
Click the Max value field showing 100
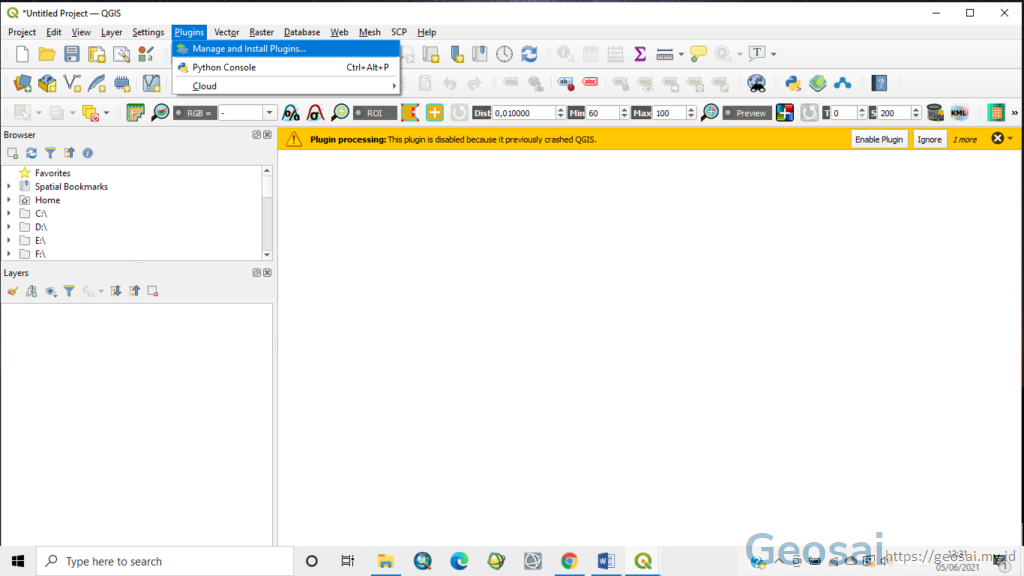click(x=669, y=113)
